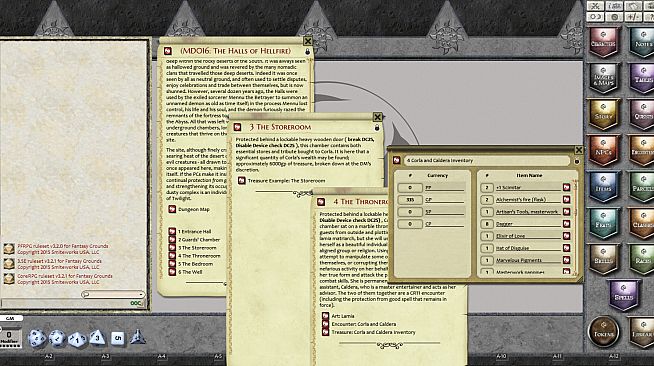Open the 3 The Storeroom link

tap(197, 248)
